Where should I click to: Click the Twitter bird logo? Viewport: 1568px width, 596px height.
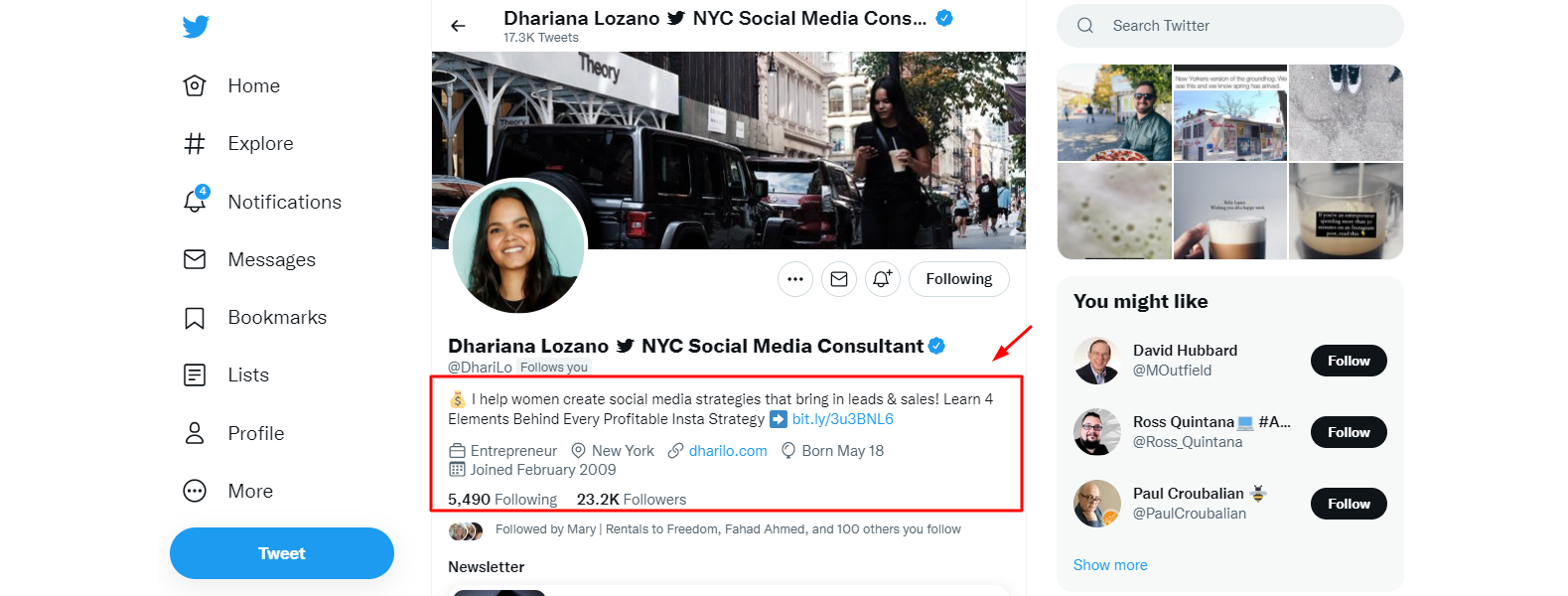click(196, 27)
